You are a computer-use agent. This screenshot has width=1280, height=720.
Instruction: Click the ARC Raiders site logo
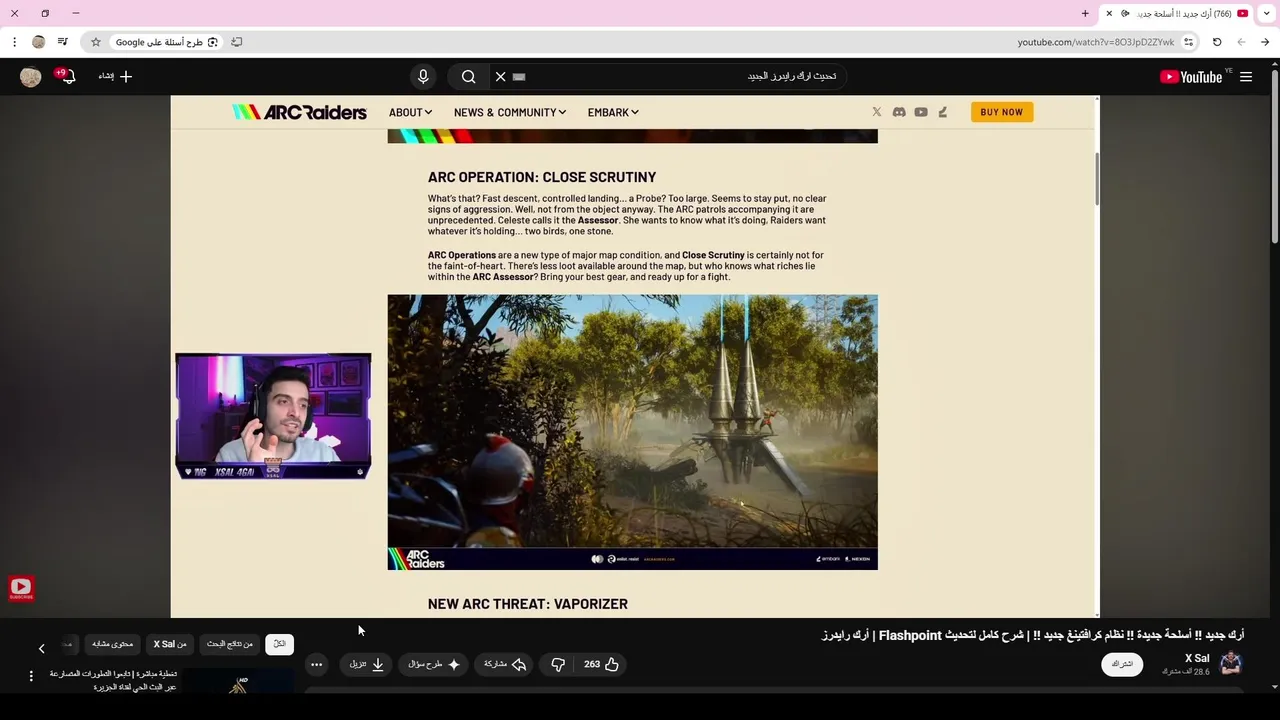coord(299,112)
